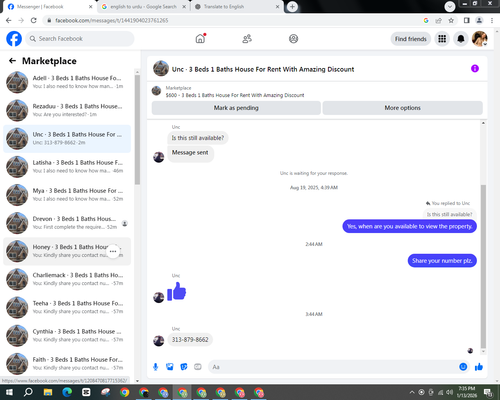Open the Friends icon in top navigation
This screenshot has height=400, width=500.
coord(247,39)
